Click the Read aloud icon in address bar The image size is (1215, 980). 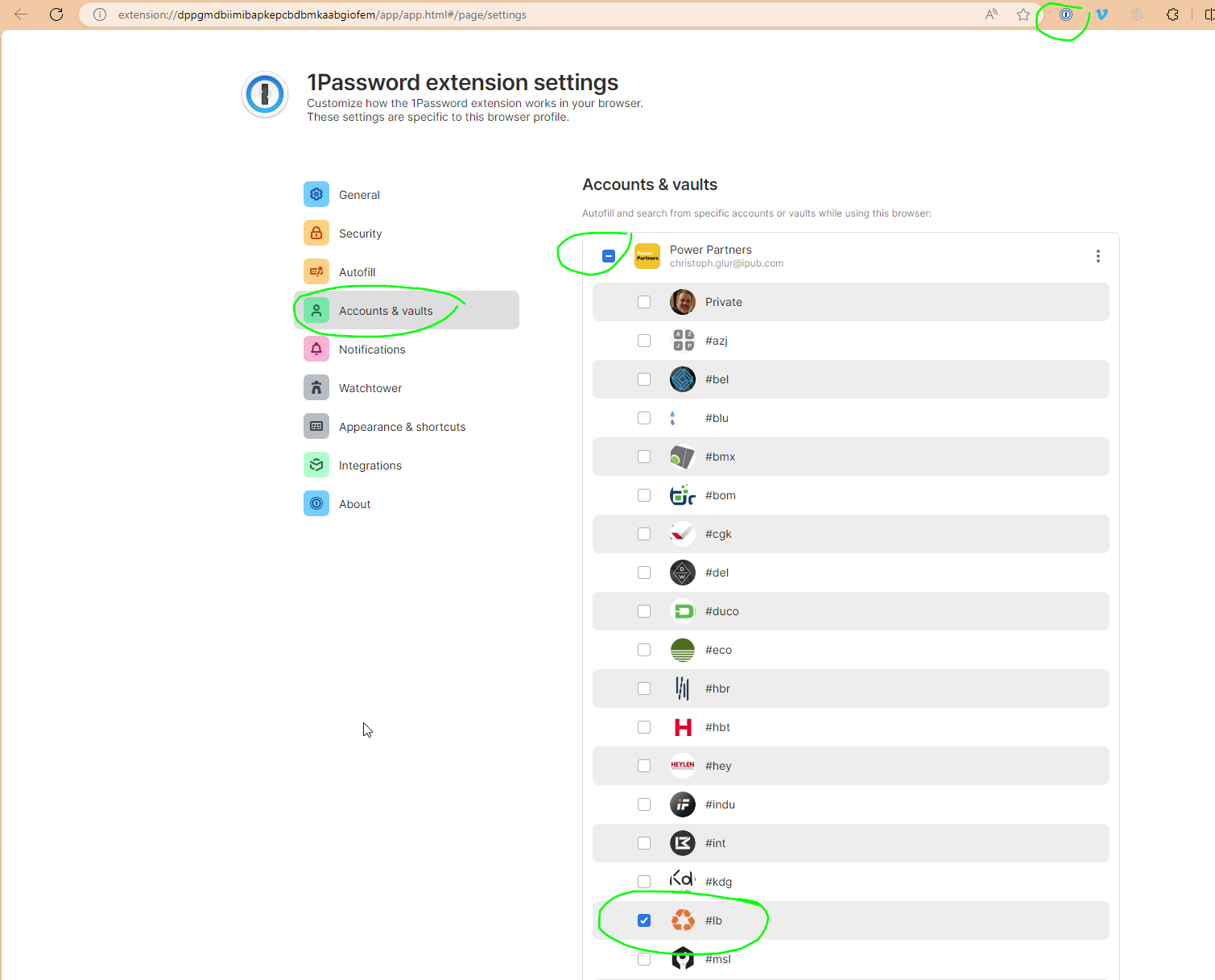coord(991,14)
